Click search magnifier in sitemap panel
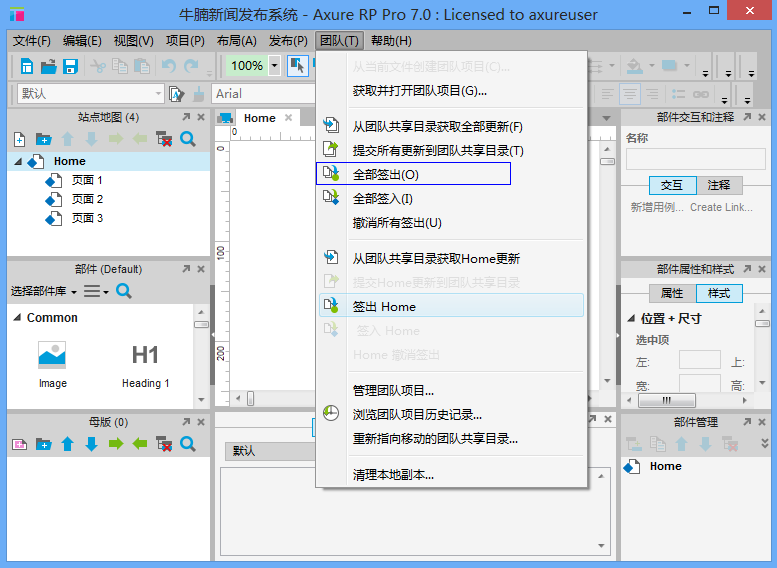Screen dimensions: 777x568 coord(188,139)
